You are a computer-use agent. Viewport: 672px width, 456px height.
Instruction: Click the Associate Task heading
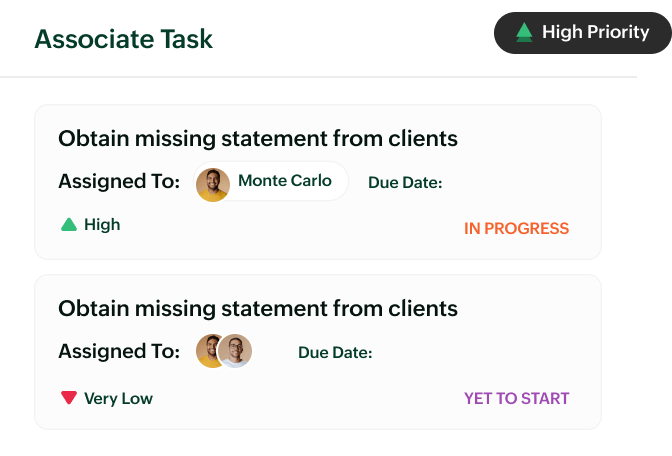pyautogui.click(x=123, y=39)
